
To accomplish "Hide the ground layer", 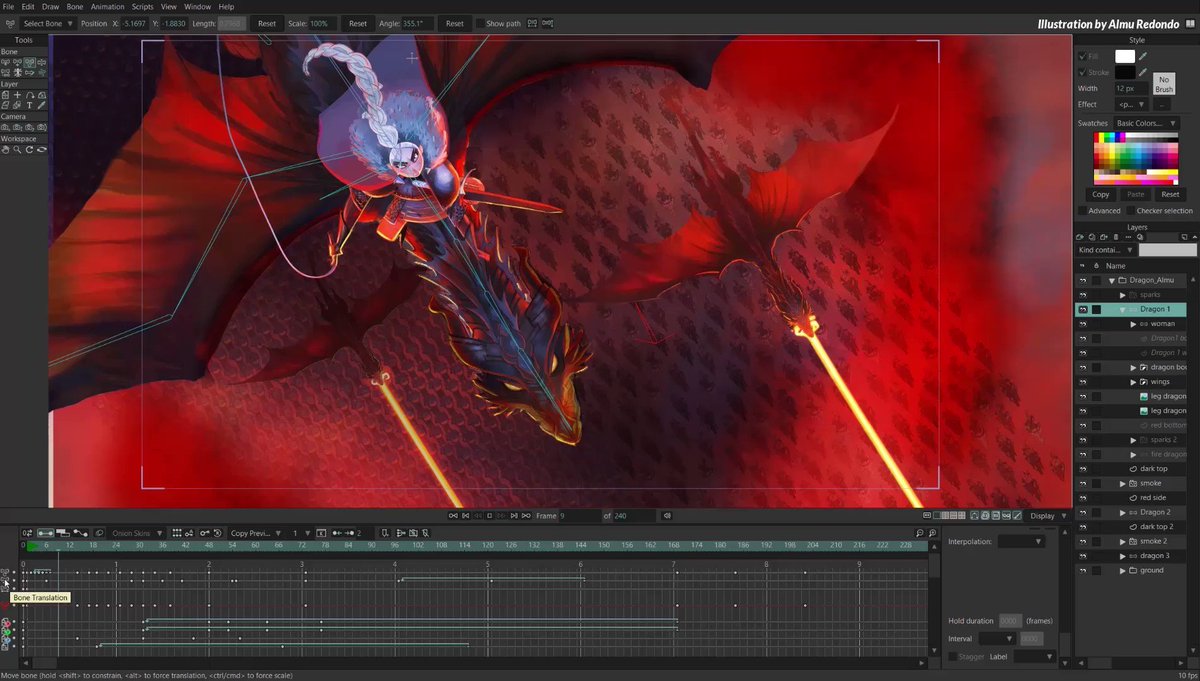I will tap(1082, 570).
